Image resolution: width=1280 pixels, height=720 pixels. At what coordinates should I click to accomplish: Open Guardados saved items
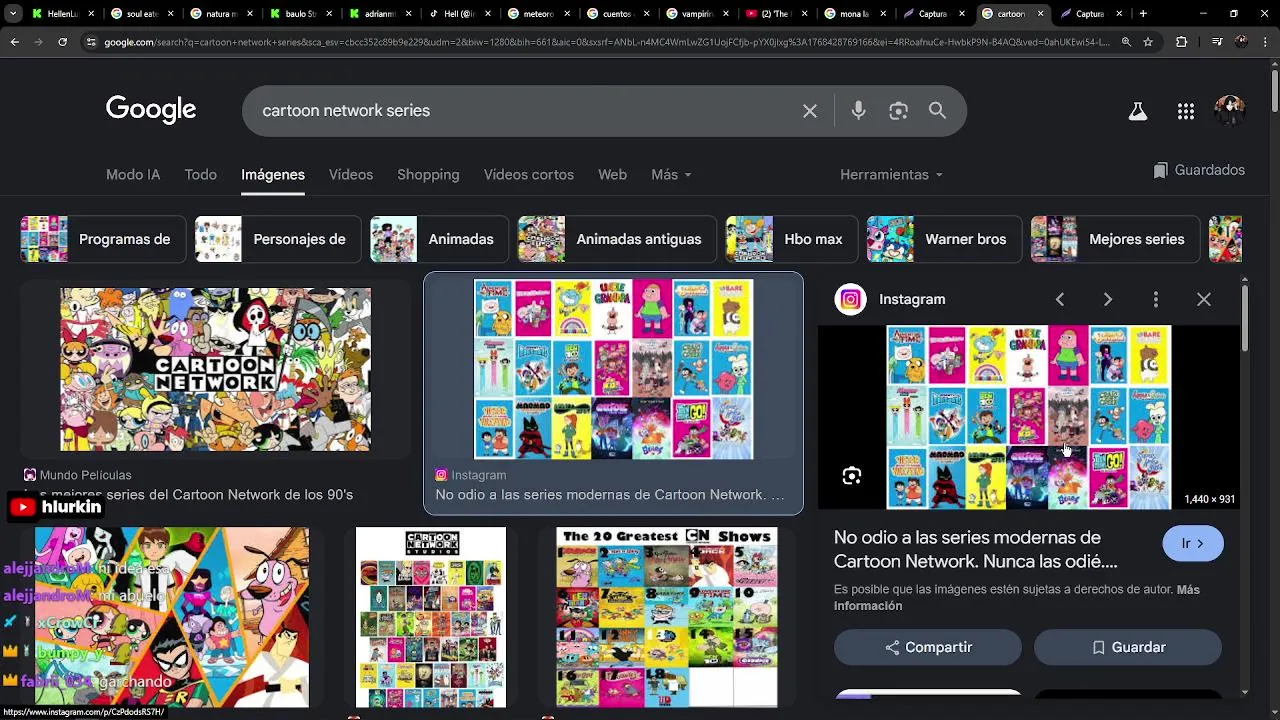pos(1198,170)
